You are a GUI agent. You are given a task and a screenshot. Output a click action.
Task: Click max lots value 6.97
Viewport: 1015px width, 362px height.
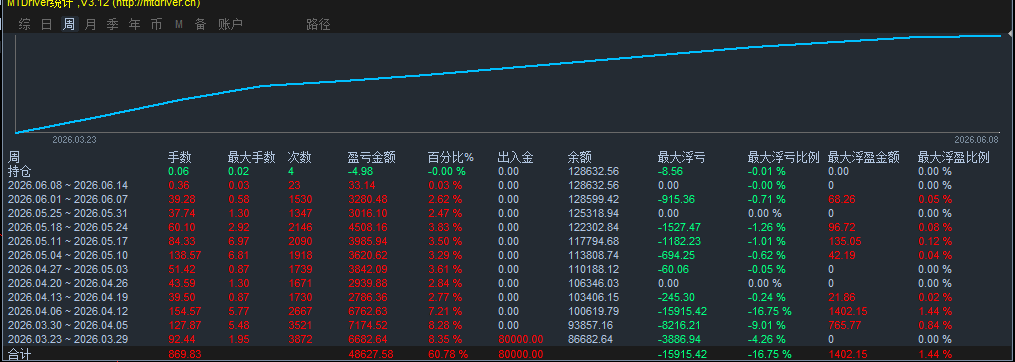click(x=238, y=241)
